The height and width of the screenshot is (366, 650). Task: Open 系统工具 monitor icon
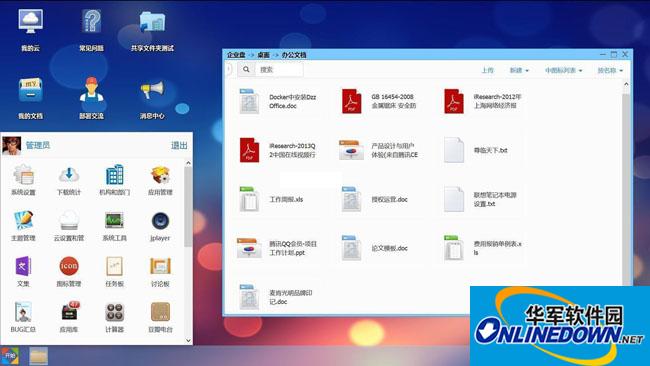point(114,221)
